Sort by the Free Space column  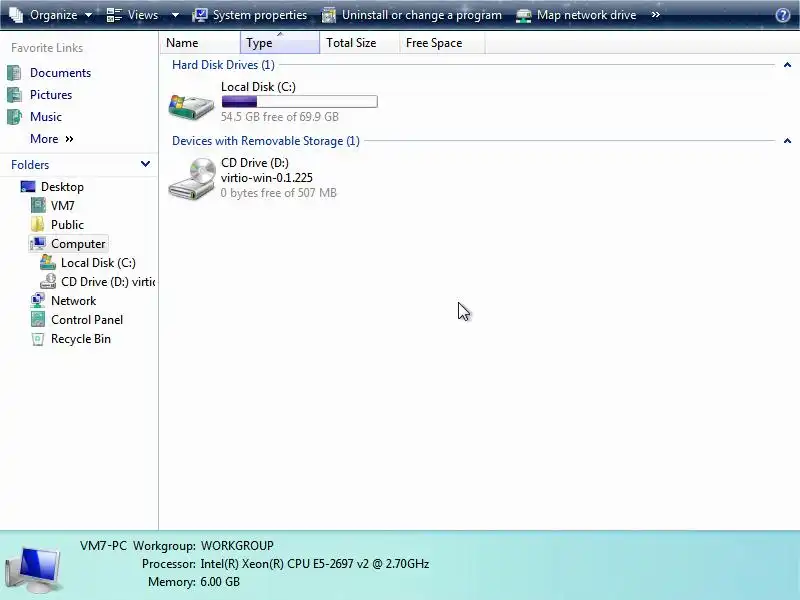click(x=442, y=43)
